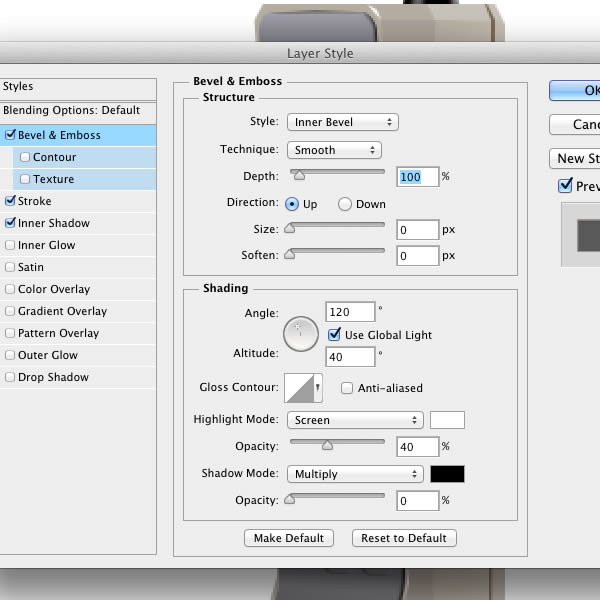Screen dimensions: 600x600
Task: Enable the Inner Glow checkbox
Action: [x=10, y=245]
